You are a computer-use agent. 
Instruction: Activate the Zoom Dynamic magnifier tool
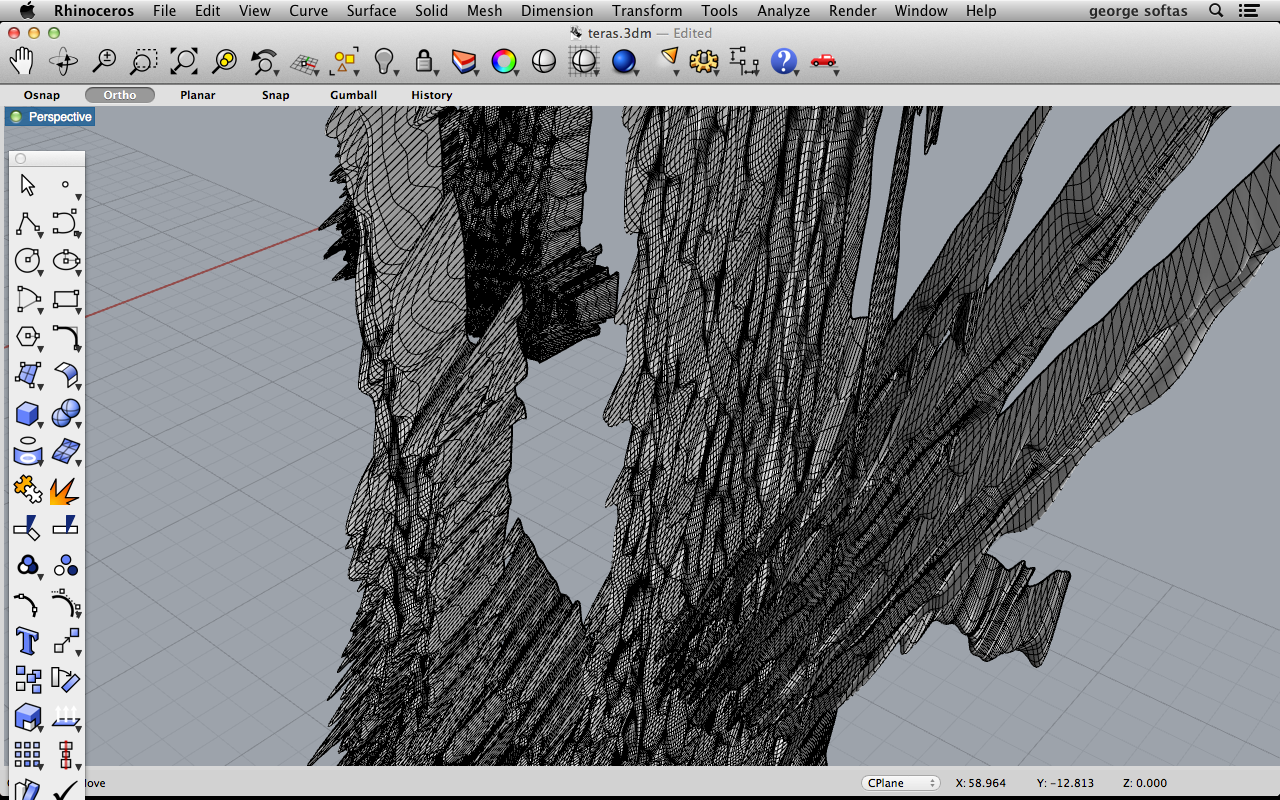pyautogui.click(x=104, y=62)
